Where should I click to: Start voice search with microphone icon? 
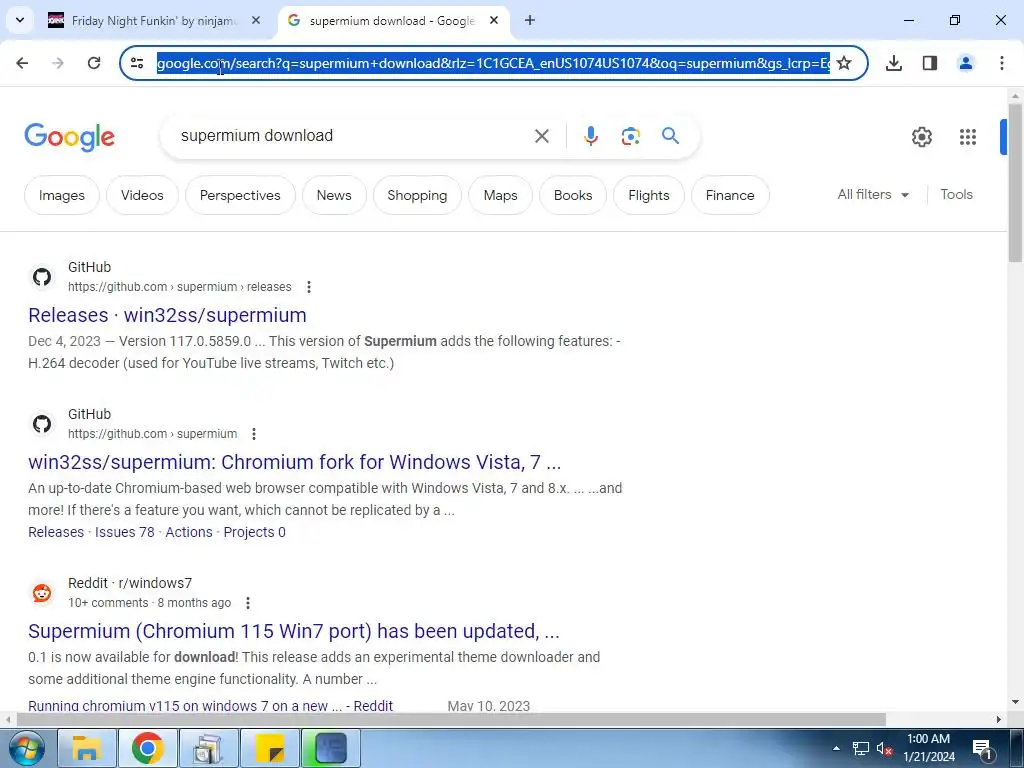590,136
